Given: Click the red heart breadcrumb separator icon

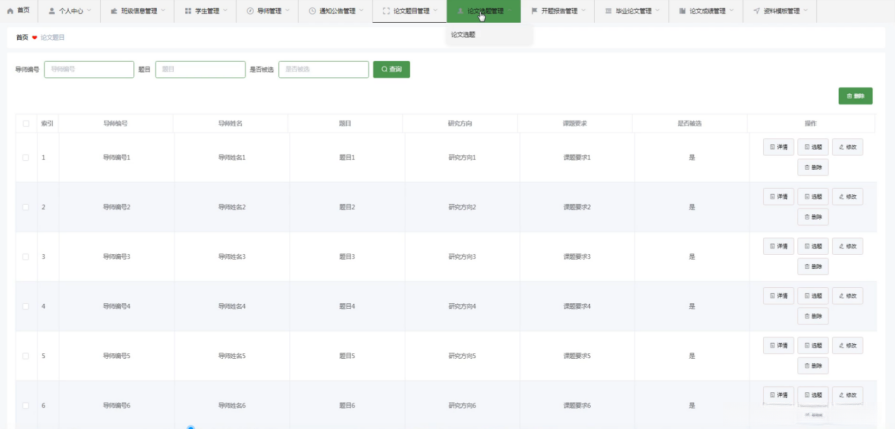Looking at the screenshot, I should tap(34, 38).
